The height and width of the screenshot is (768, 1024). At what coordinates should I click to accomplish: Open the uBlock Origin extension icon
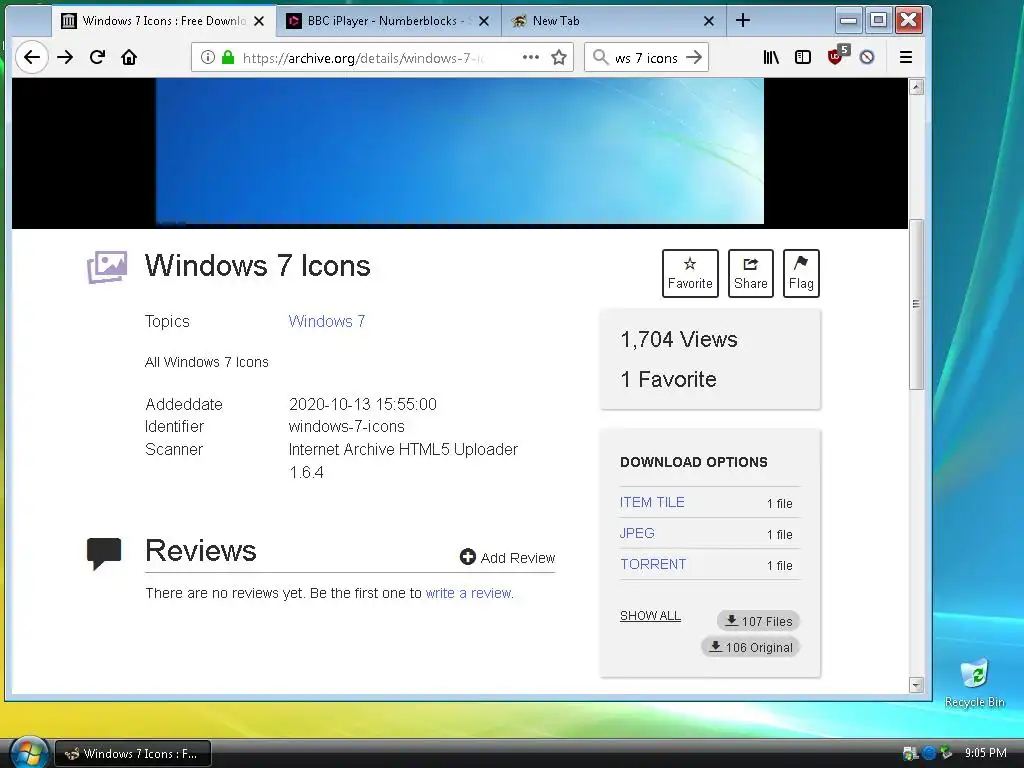point(837,56)
